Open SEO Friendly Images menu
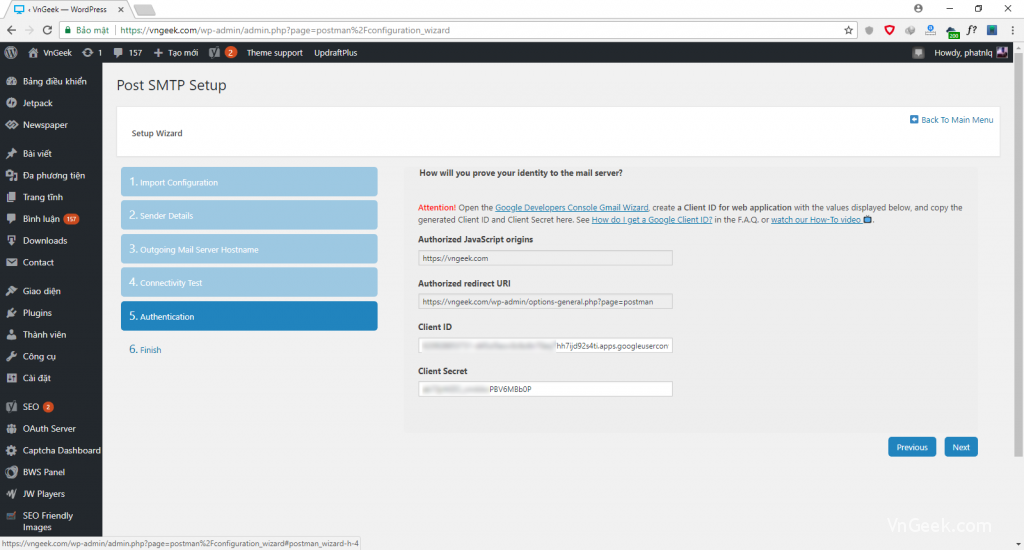1024x550 pixels. tap(51, 521)
